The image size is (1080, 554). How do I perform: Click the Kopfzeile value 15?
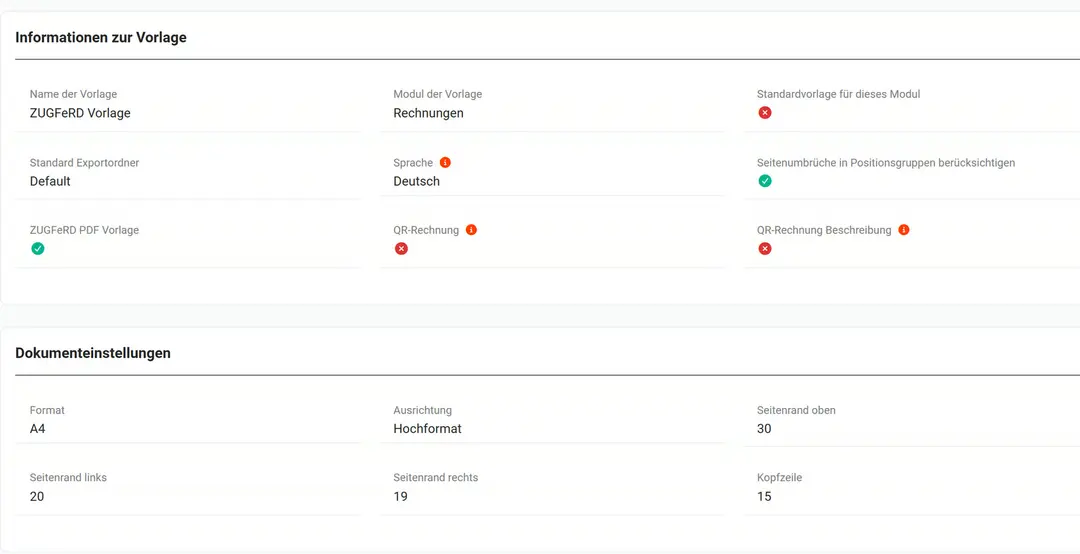(764, 496)
